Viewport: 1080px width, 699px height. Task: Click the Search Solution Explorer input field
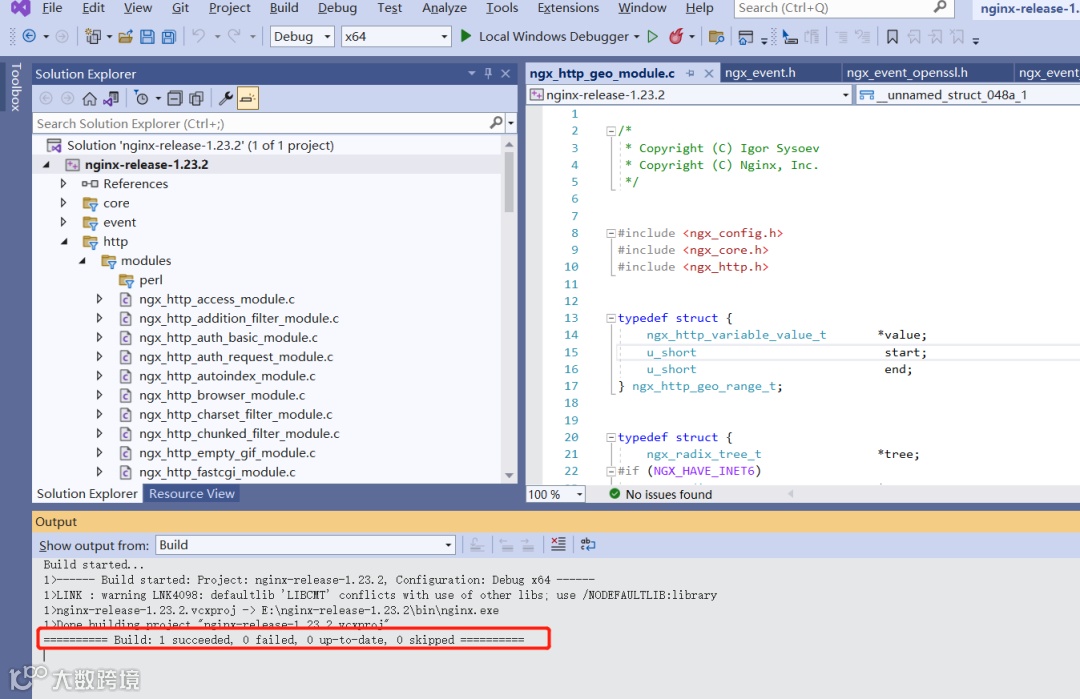[x=262, y=123]
